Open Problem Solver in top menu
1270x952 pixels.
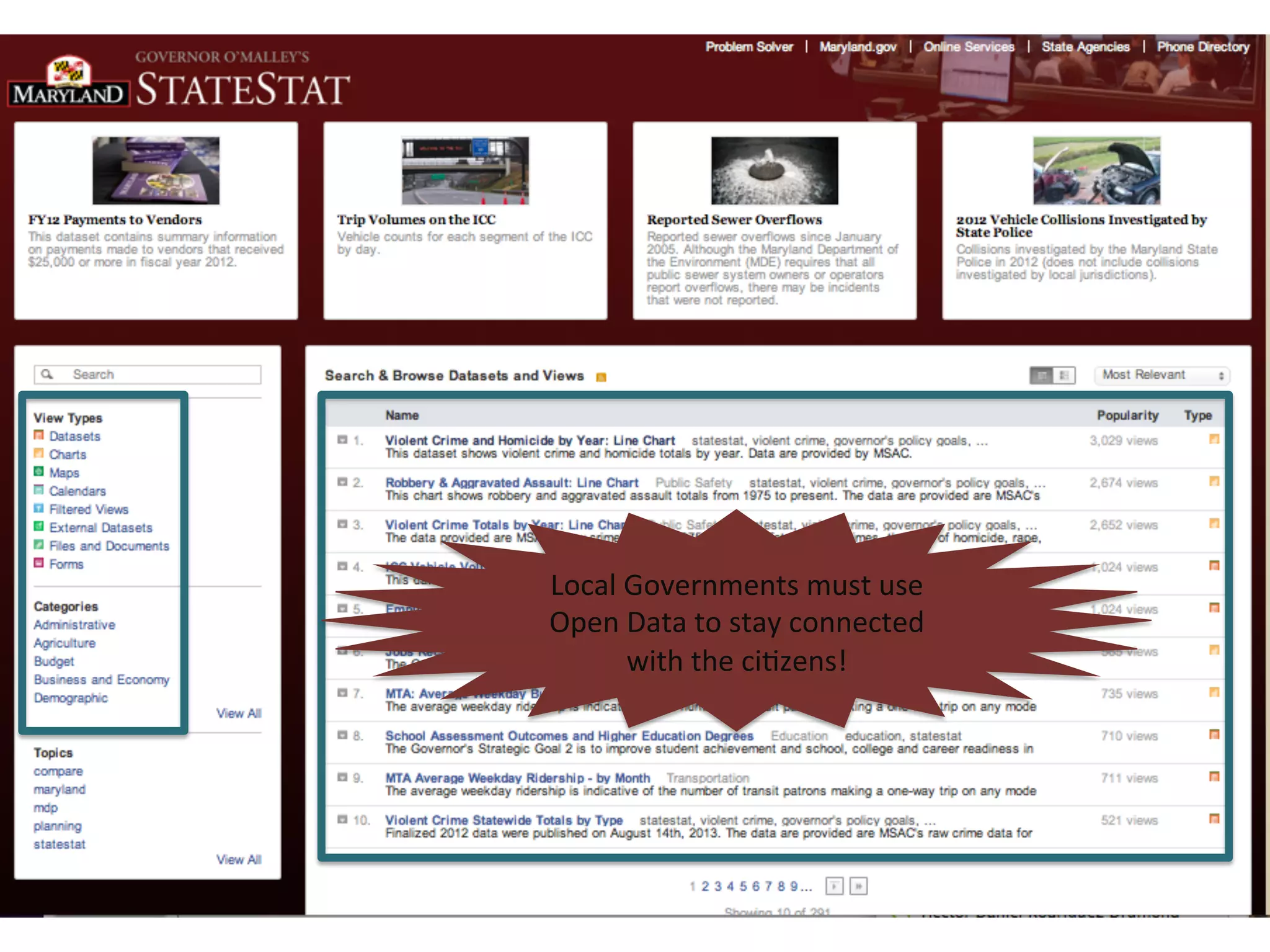[x=749, y=46]
